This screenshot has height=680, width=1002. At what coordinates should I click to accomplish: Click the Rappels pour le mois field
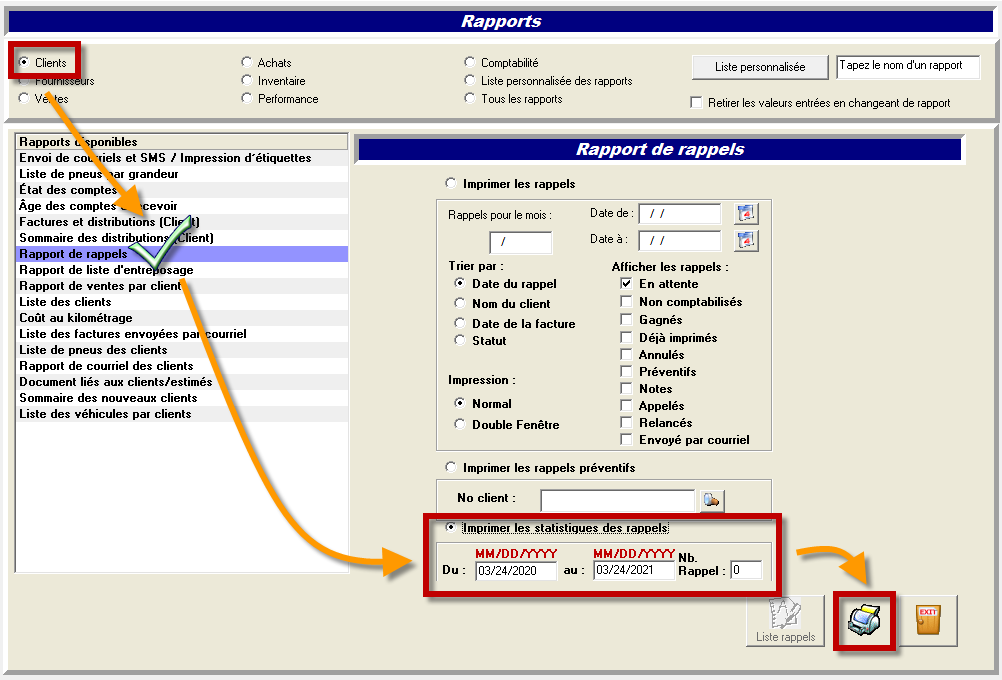[520, 242]
